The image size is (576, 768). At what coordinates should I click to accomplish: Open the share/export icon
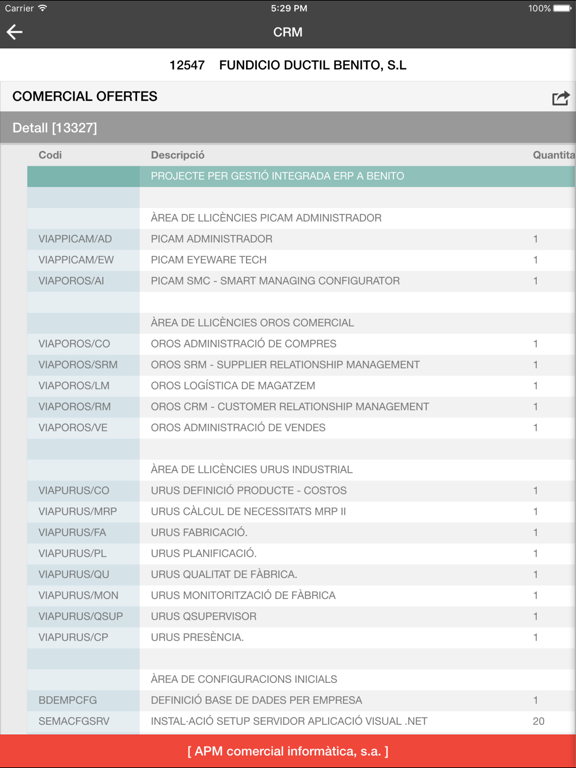coord(561,98)
